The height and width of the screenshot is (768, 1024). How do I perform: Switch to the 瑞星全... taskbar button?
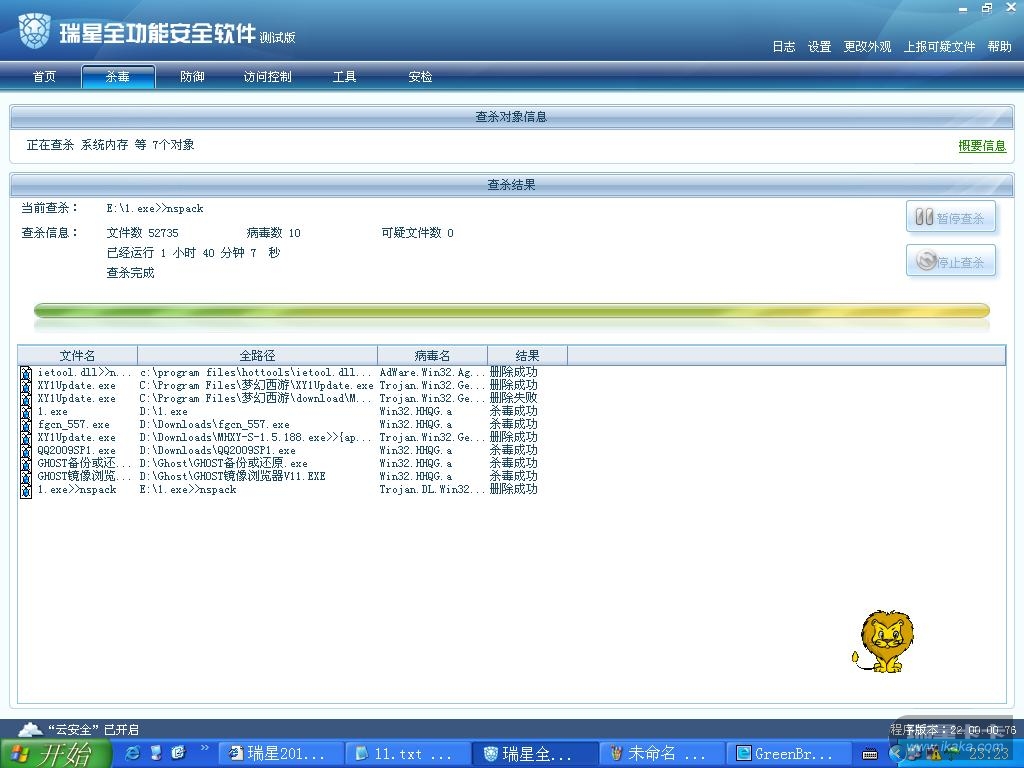click(535, 754)
